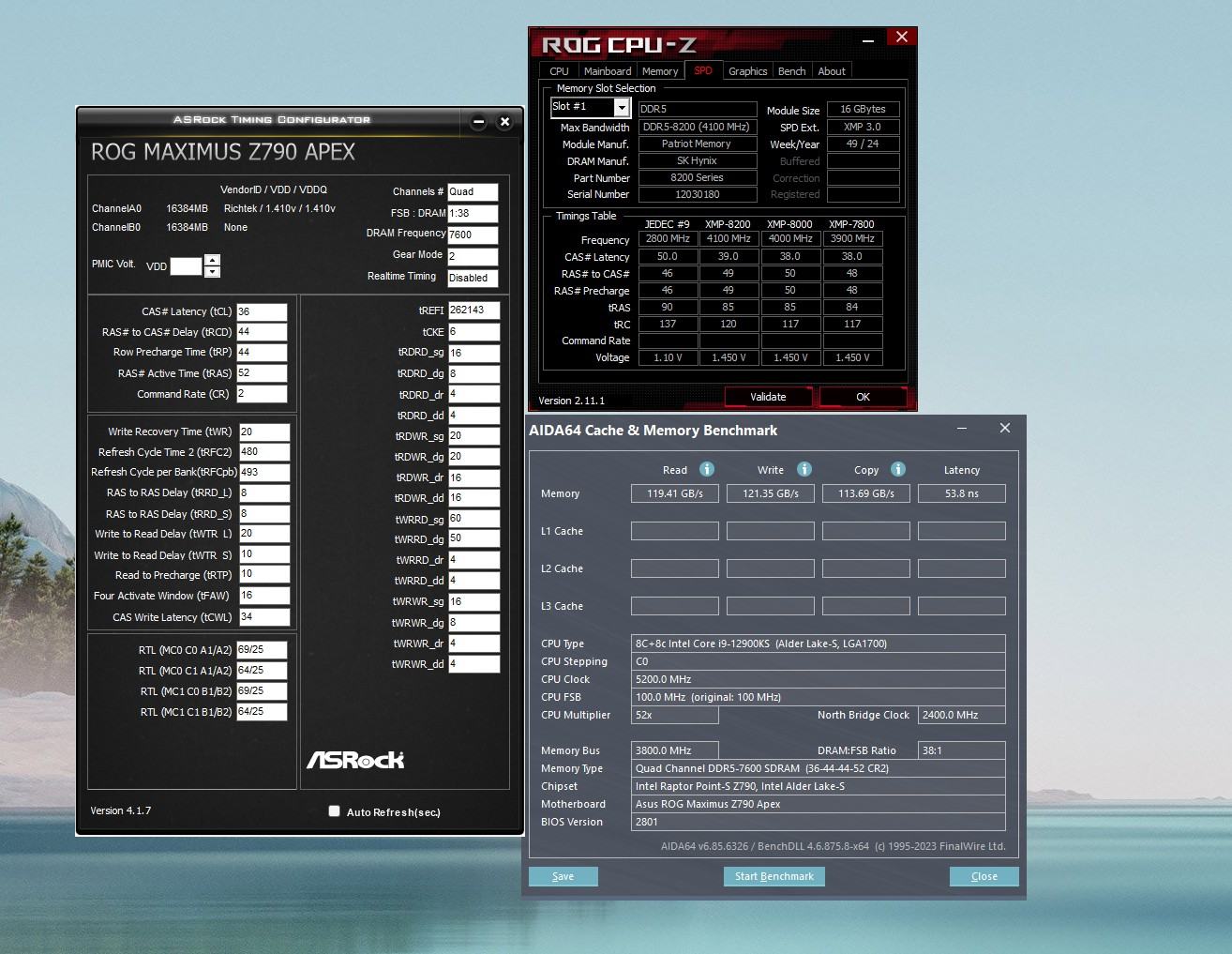Click the tCKE field
The image size is (1232, 954).
click(473, 332)
